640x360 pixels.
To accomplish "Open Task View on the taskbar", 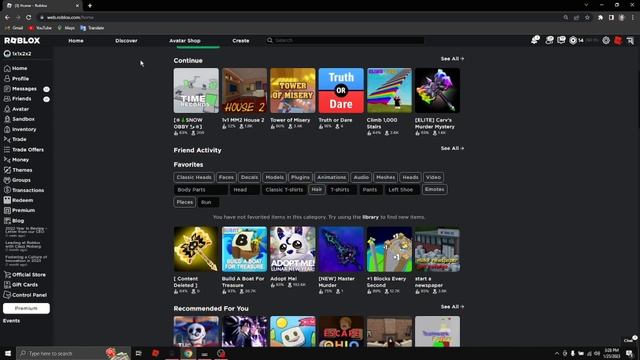I will coord(139,353).
